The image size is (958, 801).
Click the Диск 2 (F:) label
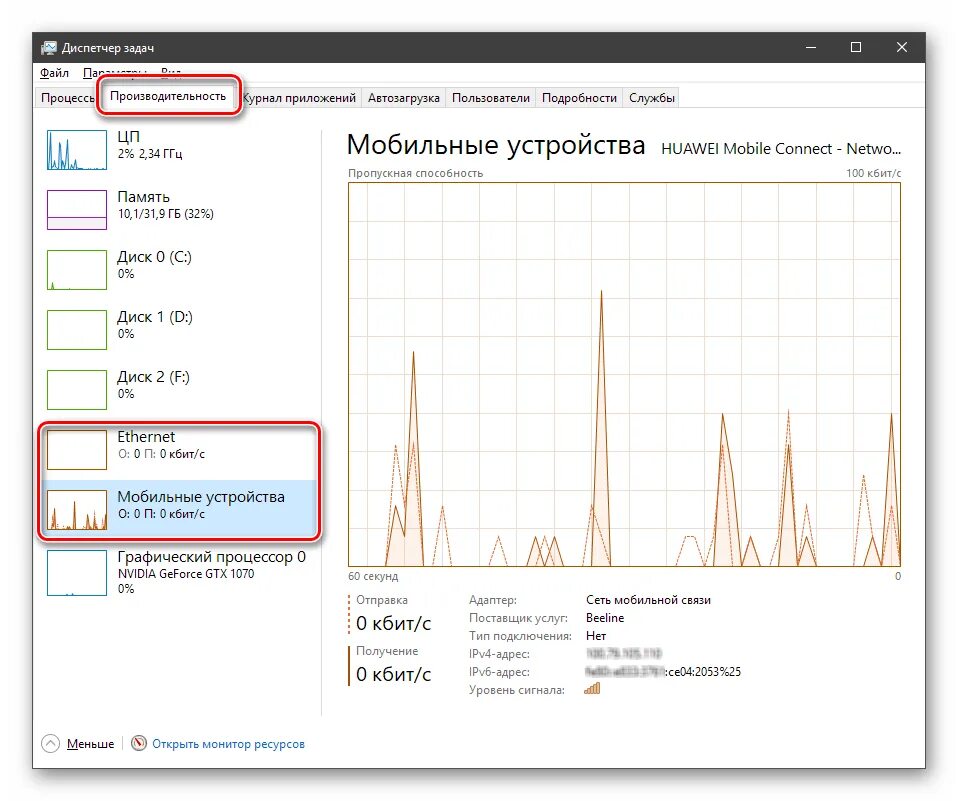[153, 376]
